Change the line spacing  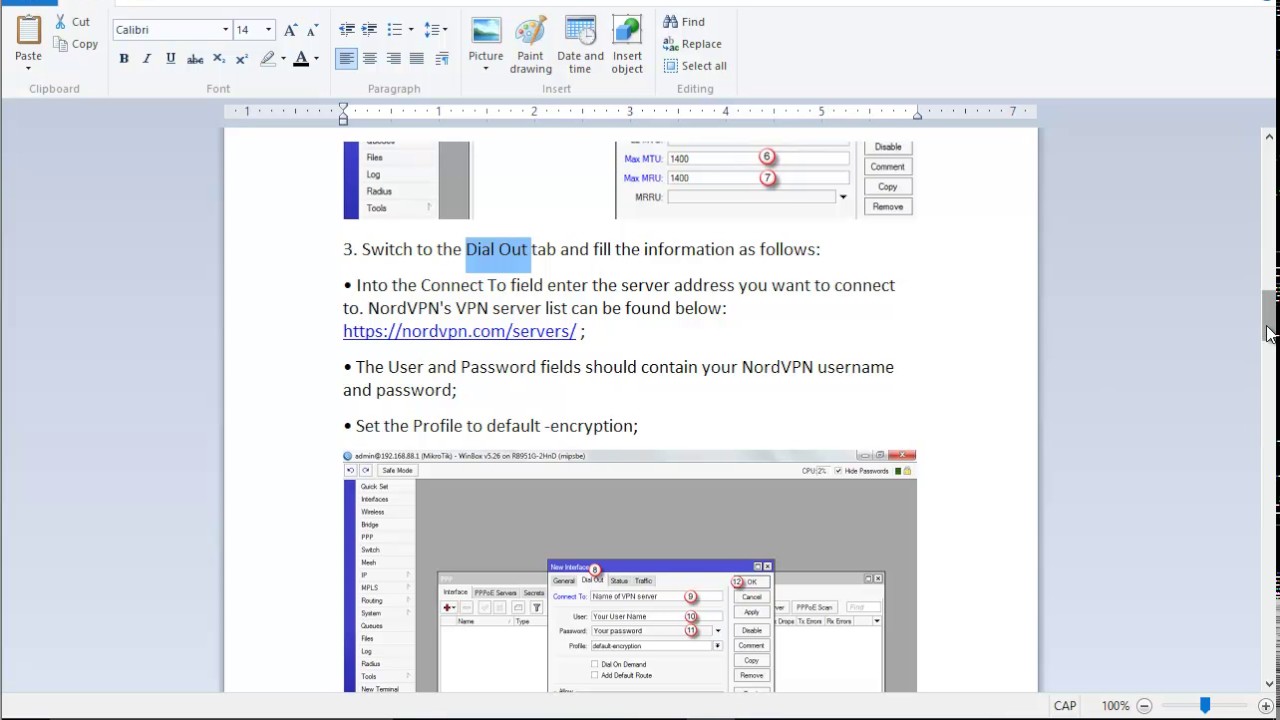coord(431,30)
